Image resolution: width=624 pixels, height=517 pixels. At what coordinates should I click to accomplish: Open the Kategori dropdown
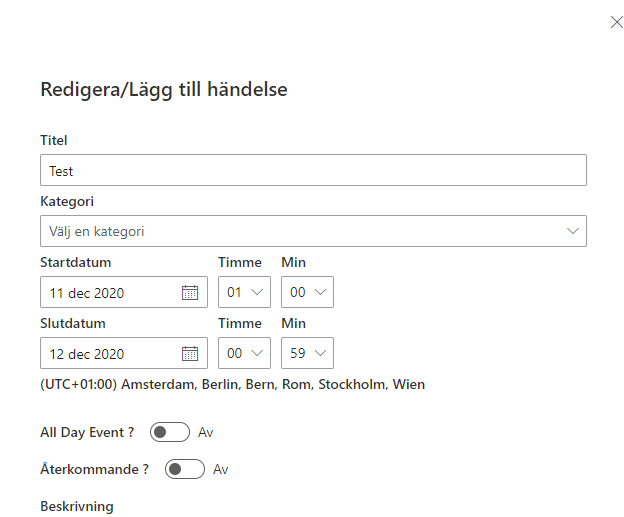pyautogui.click(x=313, y=231)
